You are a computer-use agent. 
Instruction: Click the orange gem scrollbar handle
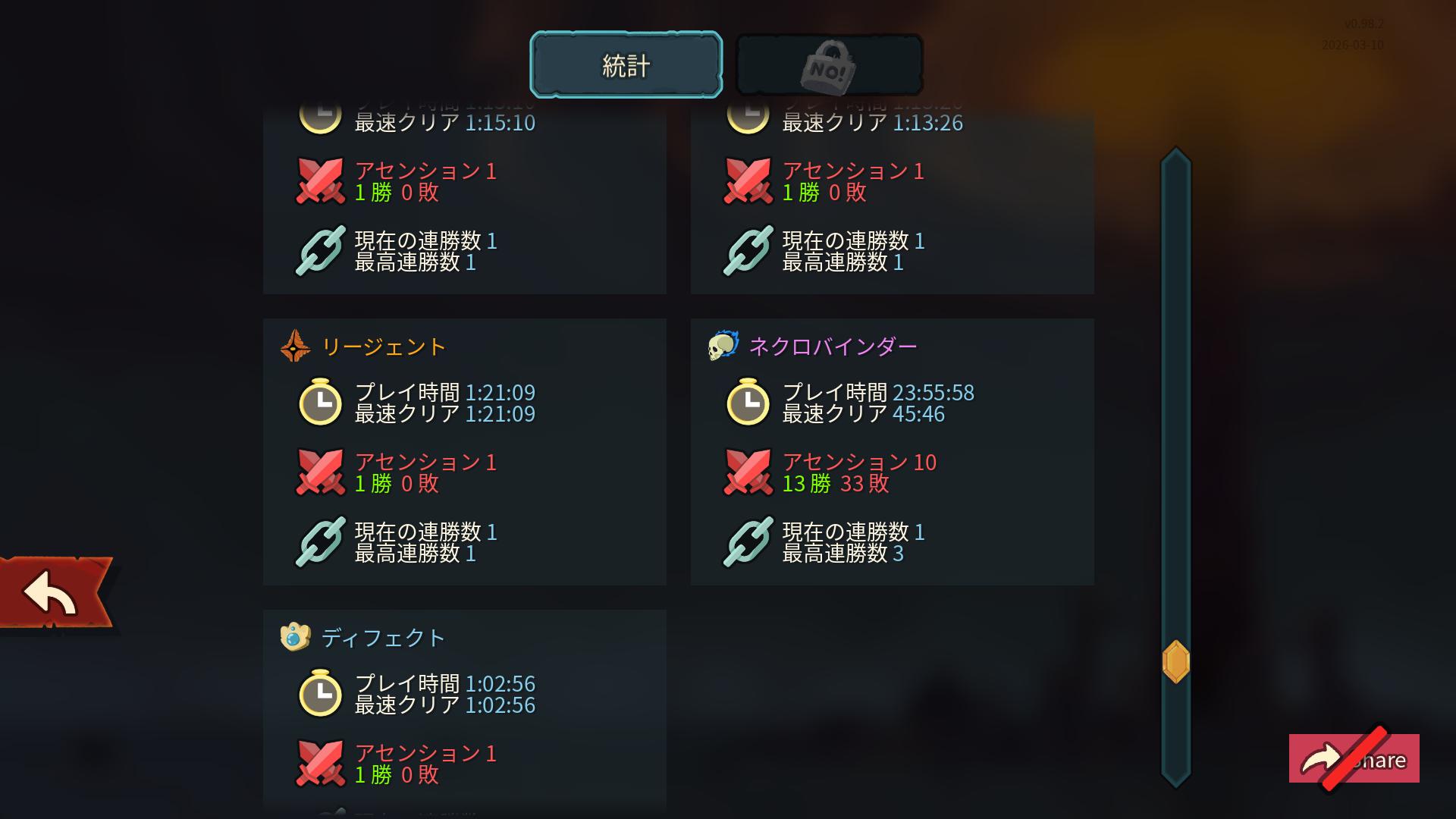(x=1175, y=661)
